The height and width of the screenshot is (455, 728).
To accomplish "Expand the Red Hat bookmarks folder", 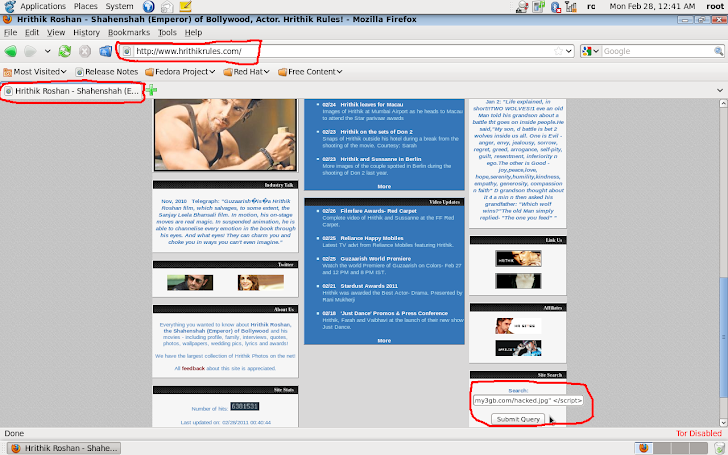I will pos(246,72).
